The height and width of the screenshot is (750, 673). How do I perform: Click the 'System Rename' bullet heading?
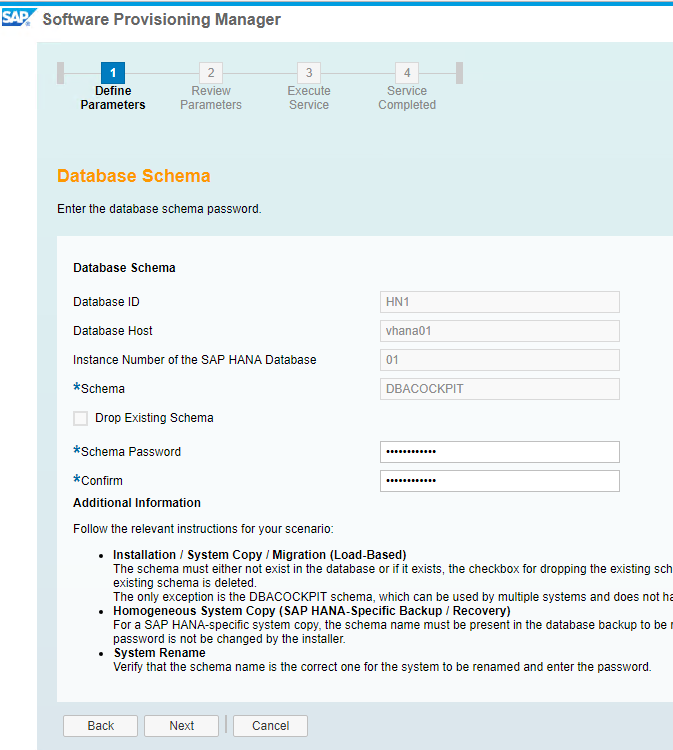coord(159,653)
